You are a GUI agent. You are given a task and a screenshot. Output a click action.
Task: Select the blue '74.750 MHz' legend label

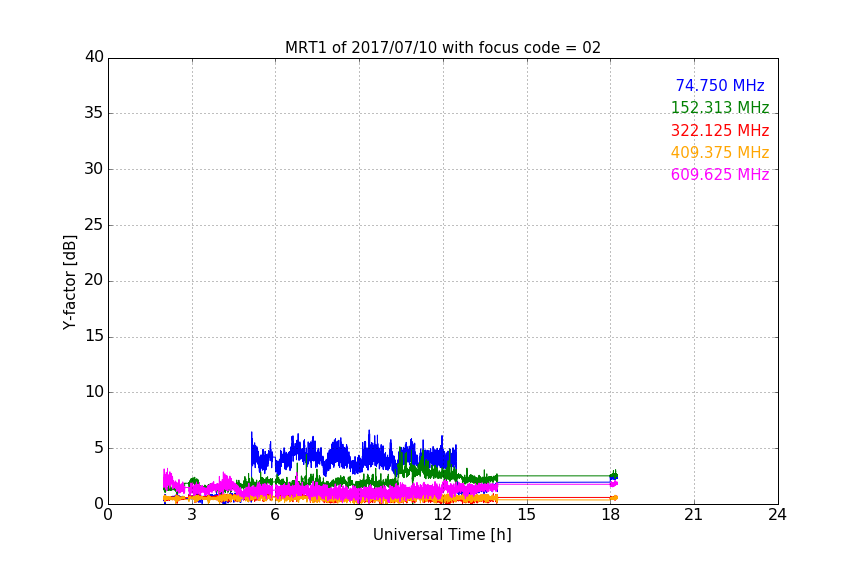tap(720, 85)
